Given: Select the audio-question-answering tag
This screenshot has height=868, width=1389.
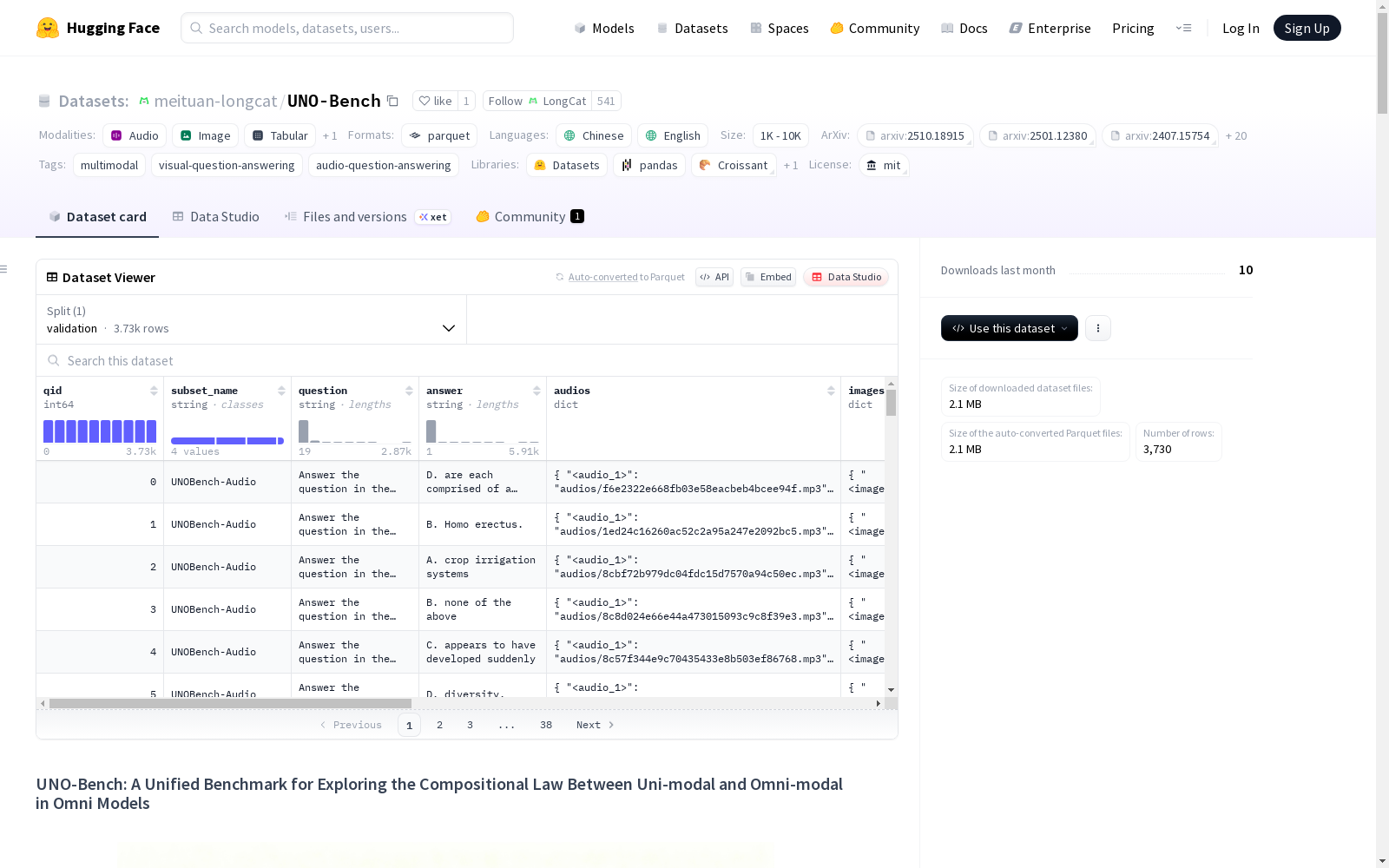Looking at the screenshot, I should pyautogui.click(x=383, y=165).
